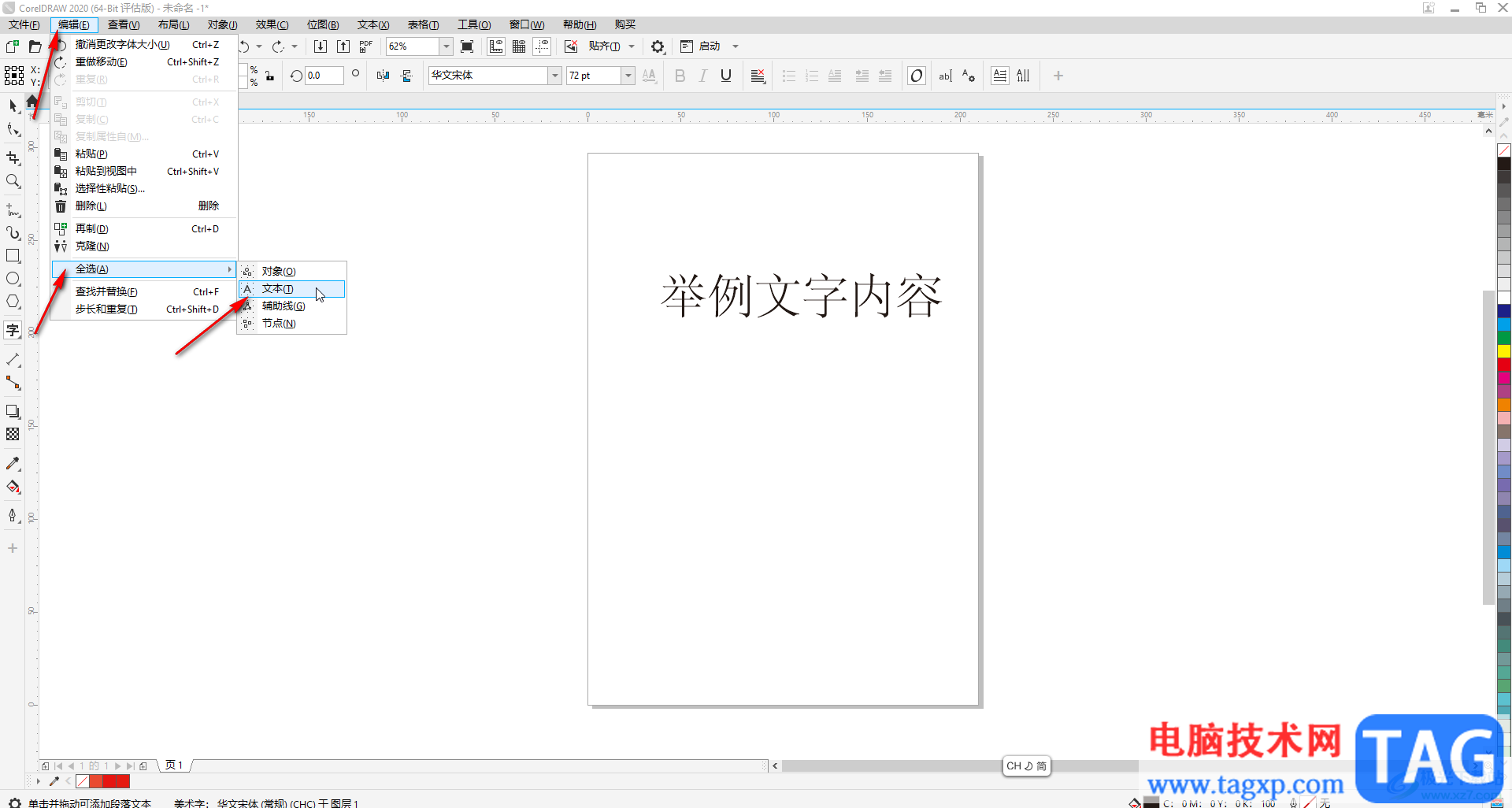The height and width of the screenshot is (808, 1512).
Task: Expand the document palette flyout arrow
Action: tap(38, 781)
